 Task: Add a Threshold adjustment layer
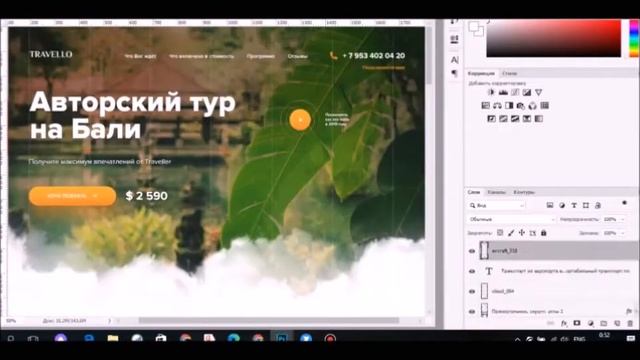(x=515, y=119)
